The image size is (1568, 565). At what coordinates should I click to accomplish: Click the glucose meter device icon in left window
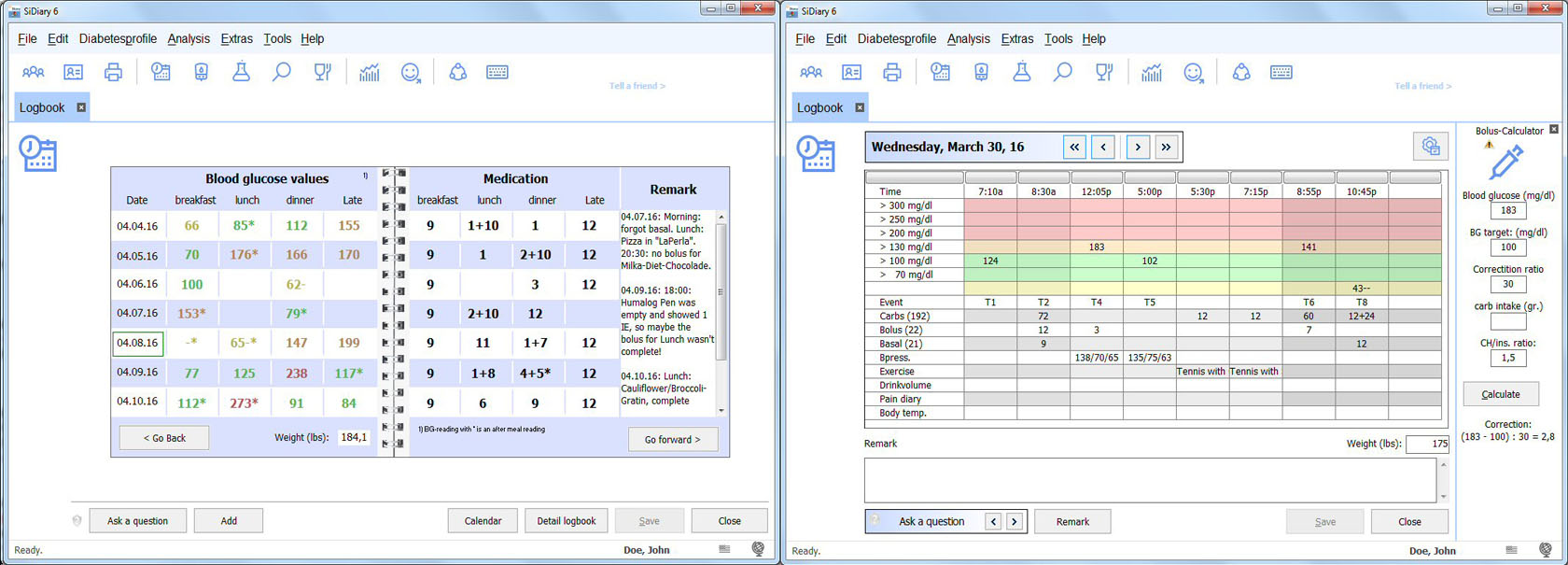201,72
